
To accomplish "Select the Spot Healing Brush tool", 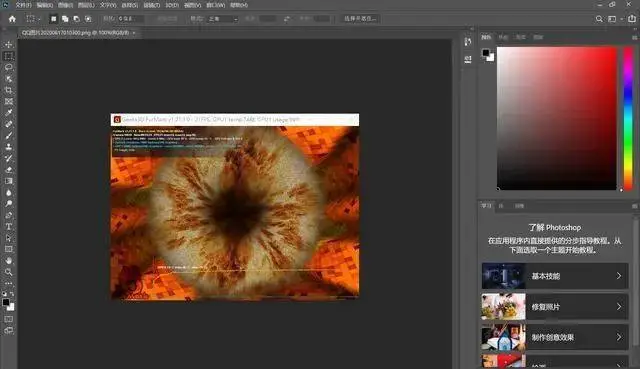I will [x=9, y=124].
